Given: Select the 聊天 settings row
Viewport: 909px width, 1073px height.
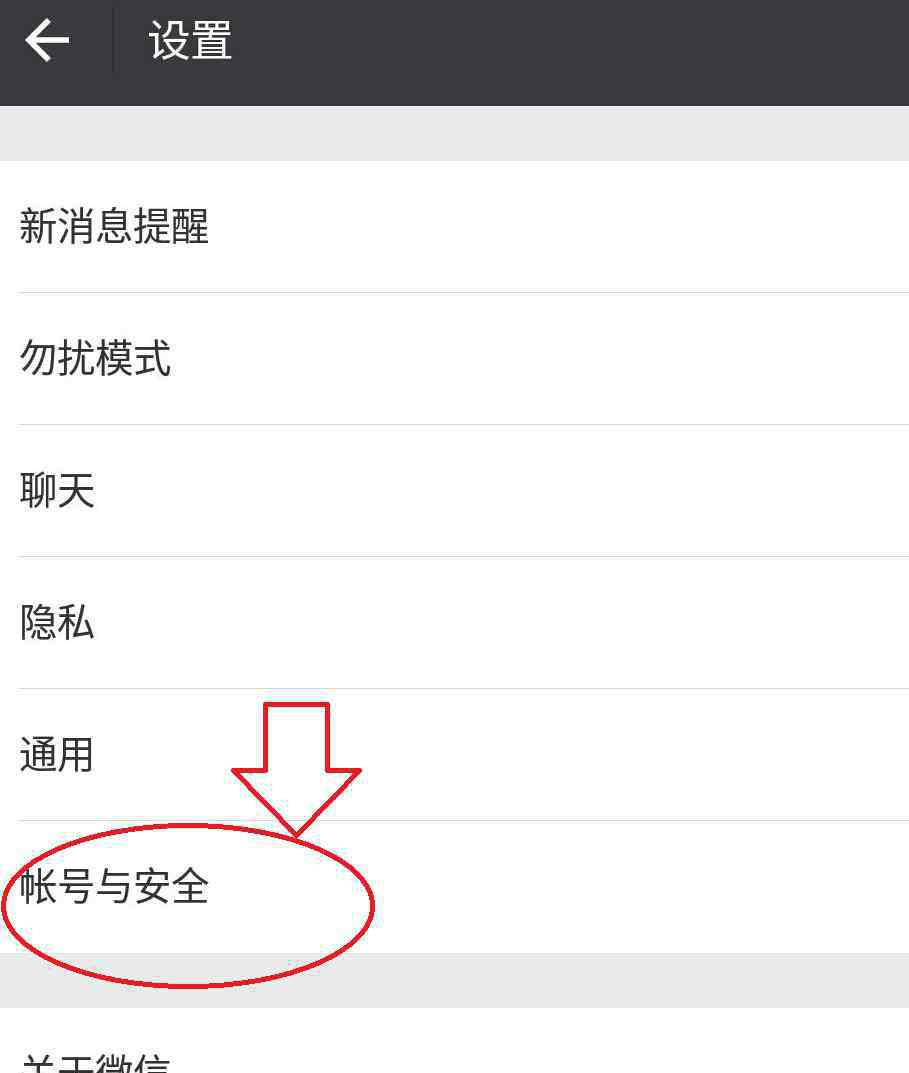Looking at the screenshot, I should (x=454, y=491).
